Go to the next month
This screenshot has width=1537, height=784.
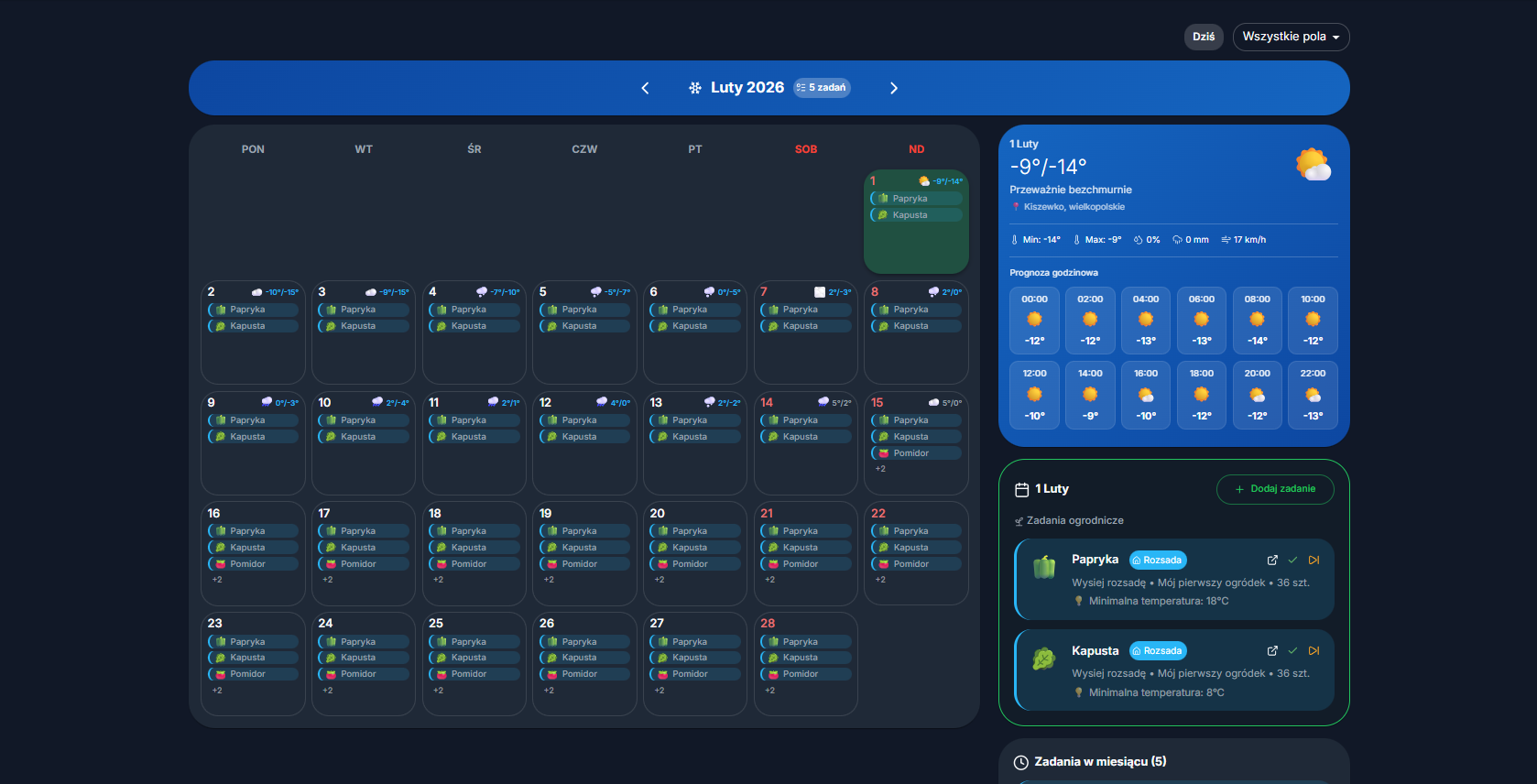tap(894, 88)
